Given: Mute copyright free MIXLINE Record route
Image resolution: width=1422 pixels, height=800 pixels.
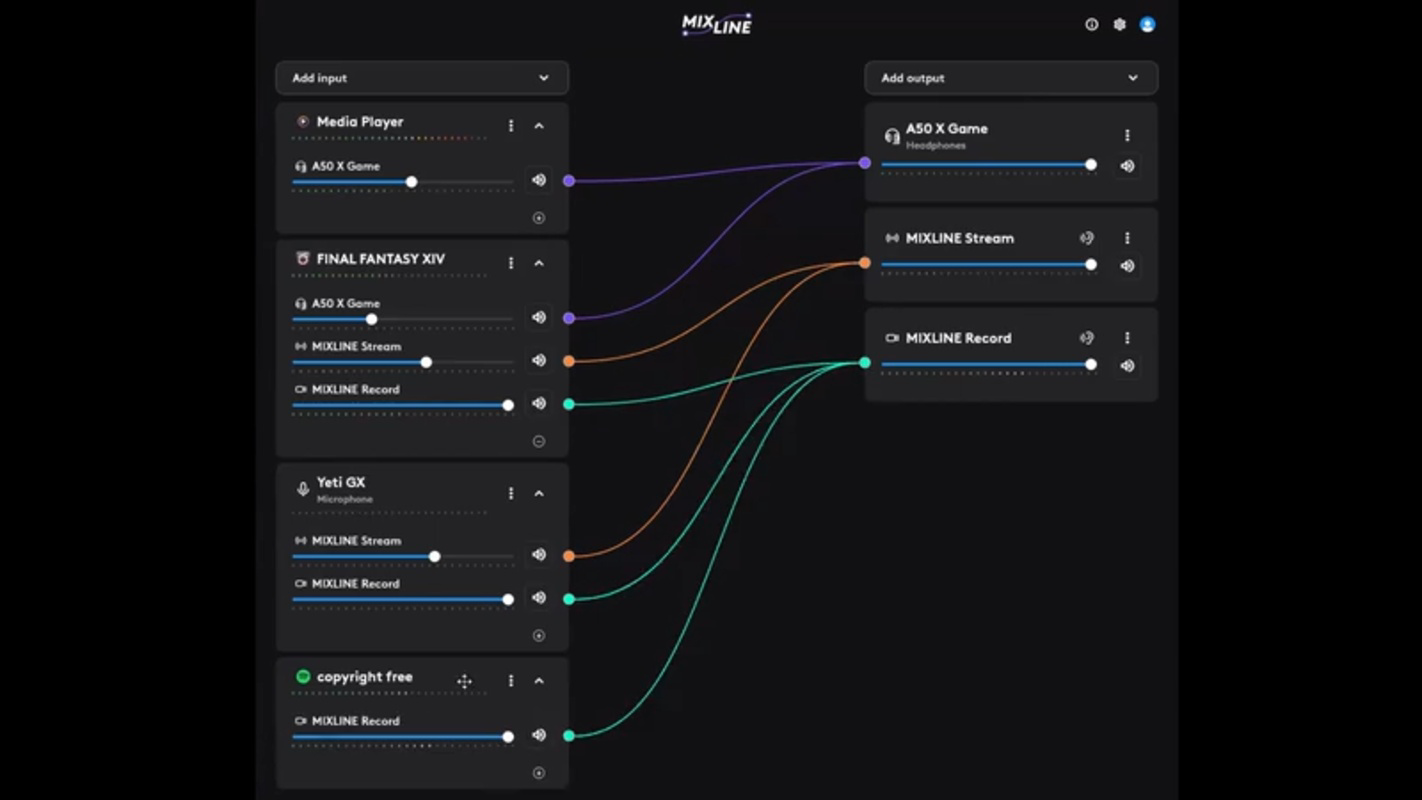Looking at the screenshot, I should (539, 735).
